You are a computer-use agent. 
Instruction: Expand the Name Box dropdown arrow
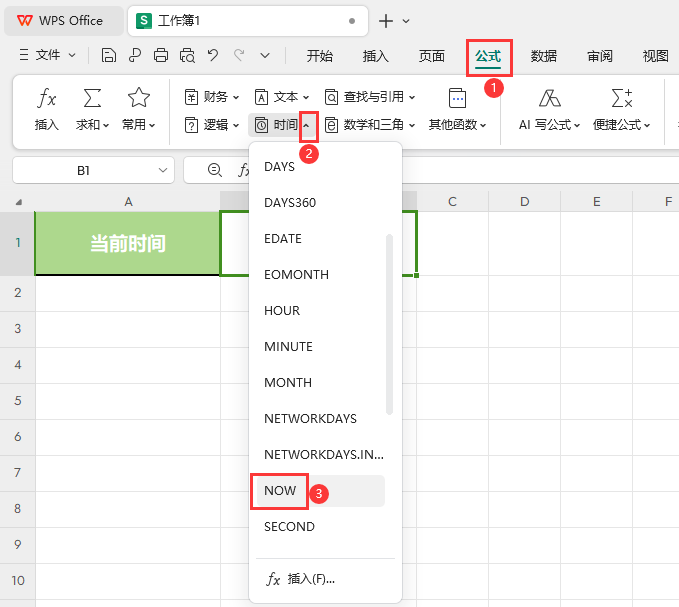163,171
